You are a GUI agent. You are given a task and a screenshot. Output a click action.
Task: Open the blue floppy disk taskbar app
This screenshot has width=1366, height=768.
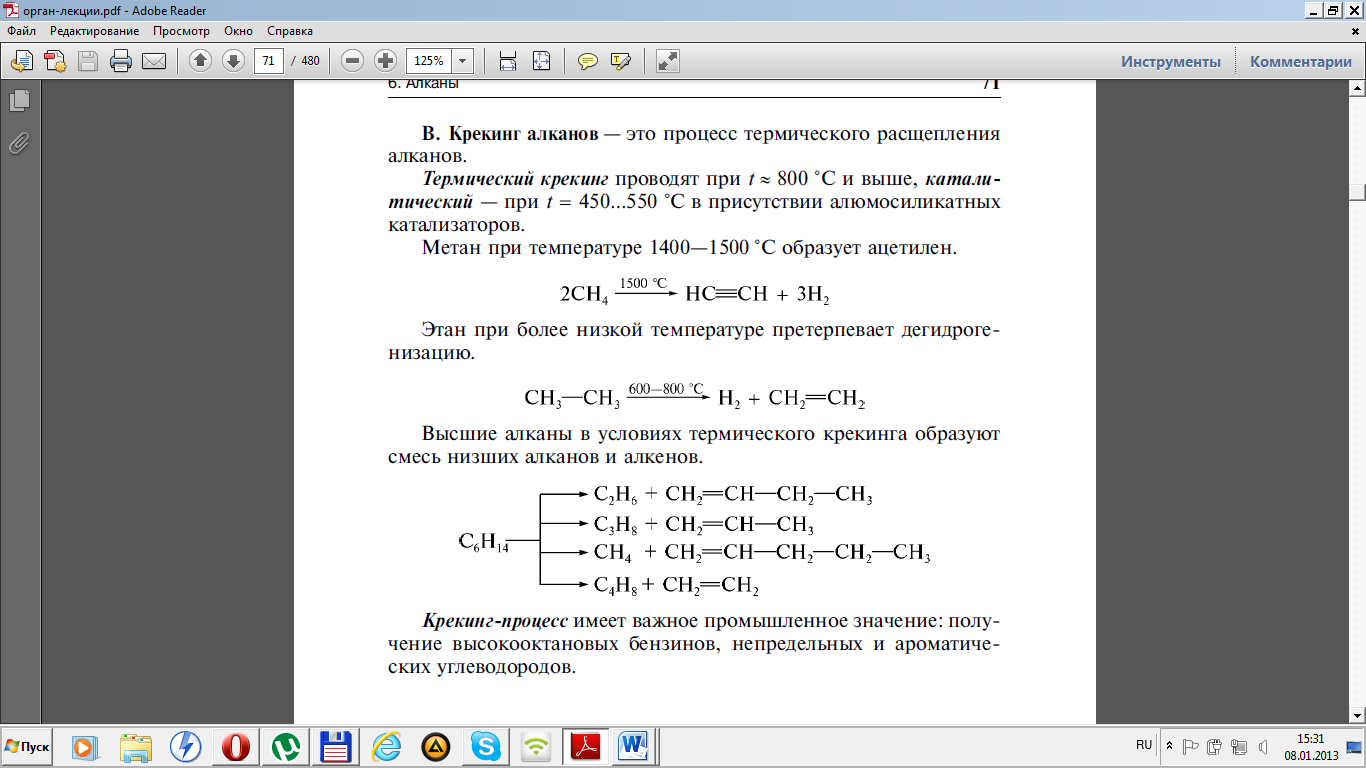tap(336, 746)
